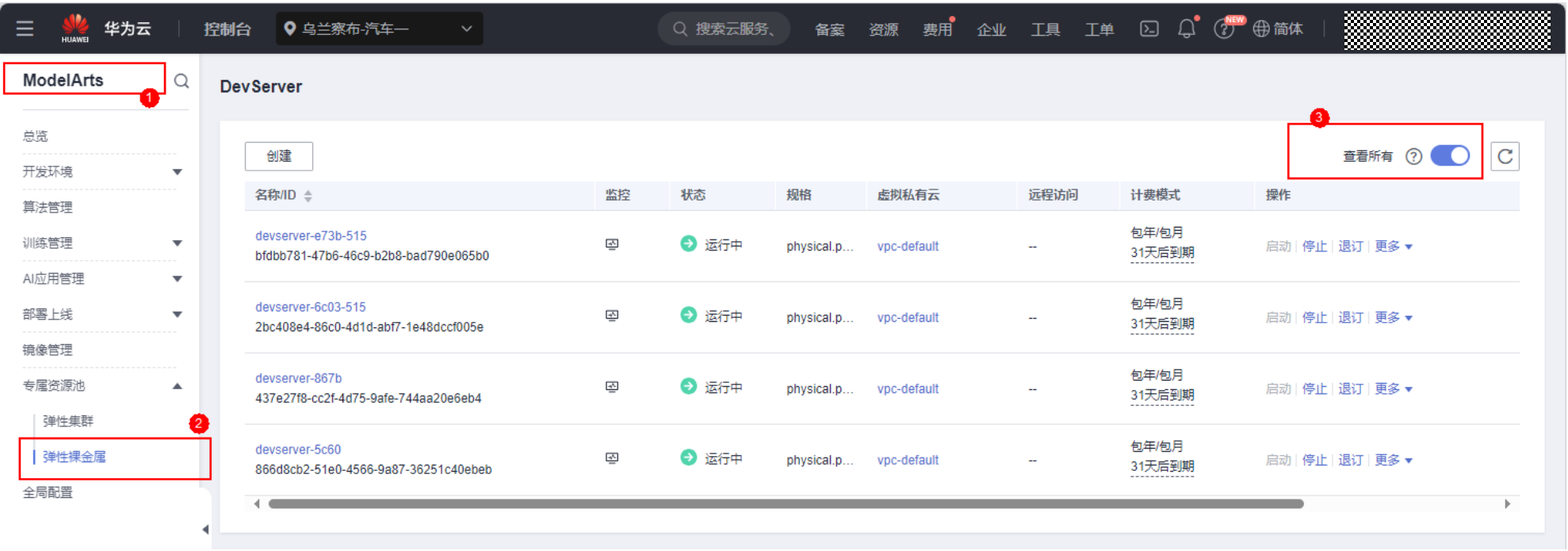The width and height of the screenshot is (1568, 551).
Task: Click the help icon next to 查看所有
Action: pyautogui.click(x=1413, y=156)
